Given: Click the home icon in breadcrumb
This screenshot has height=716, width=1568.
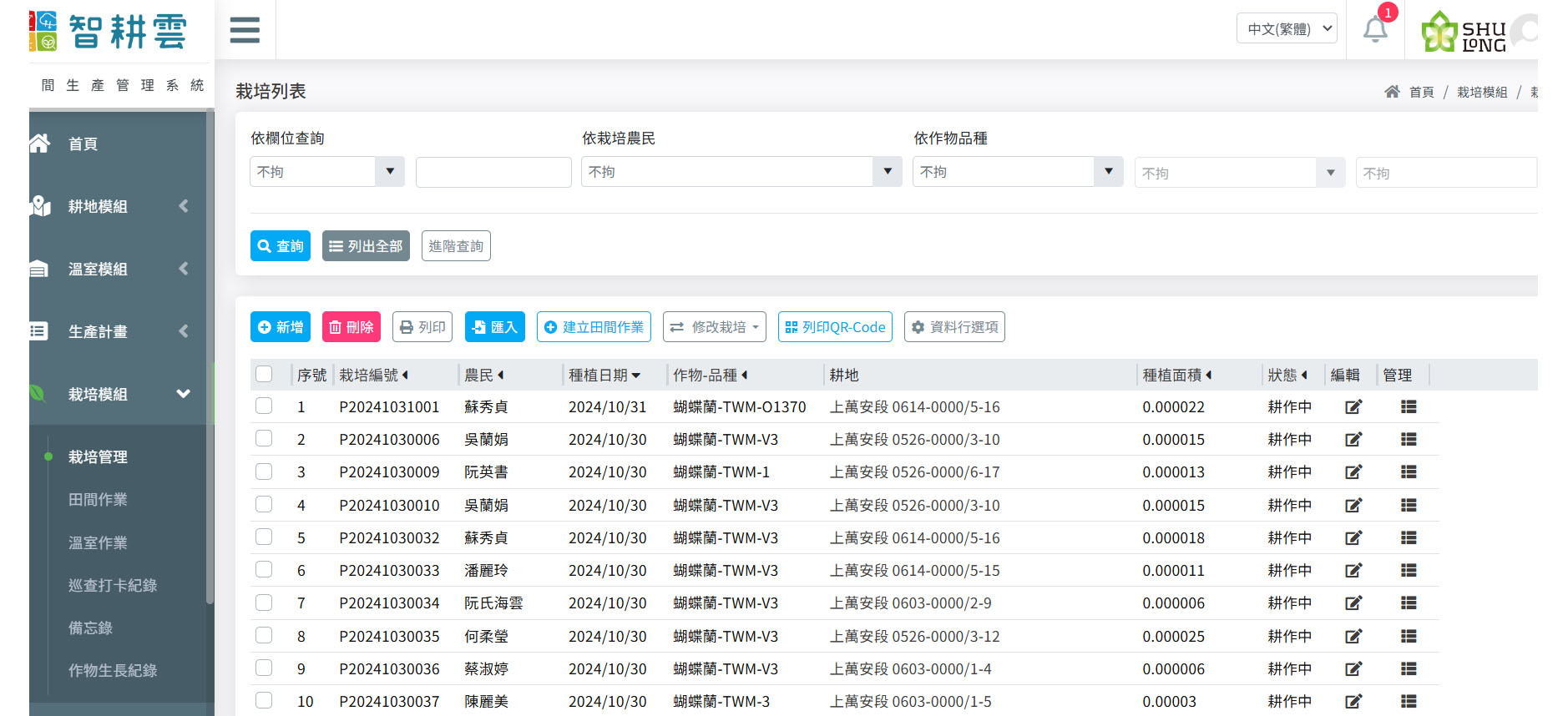Looking at the screenshot, I should click(1392, 92).
